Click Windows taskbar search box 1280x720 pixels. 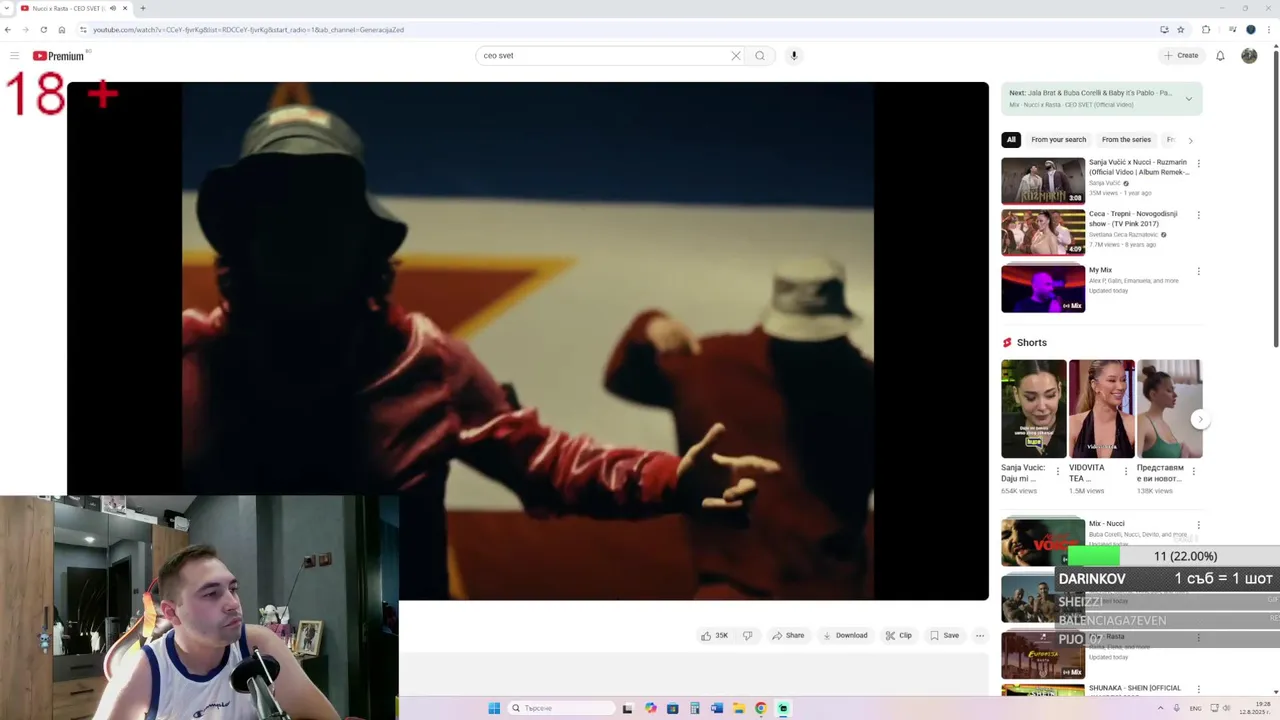560,708
